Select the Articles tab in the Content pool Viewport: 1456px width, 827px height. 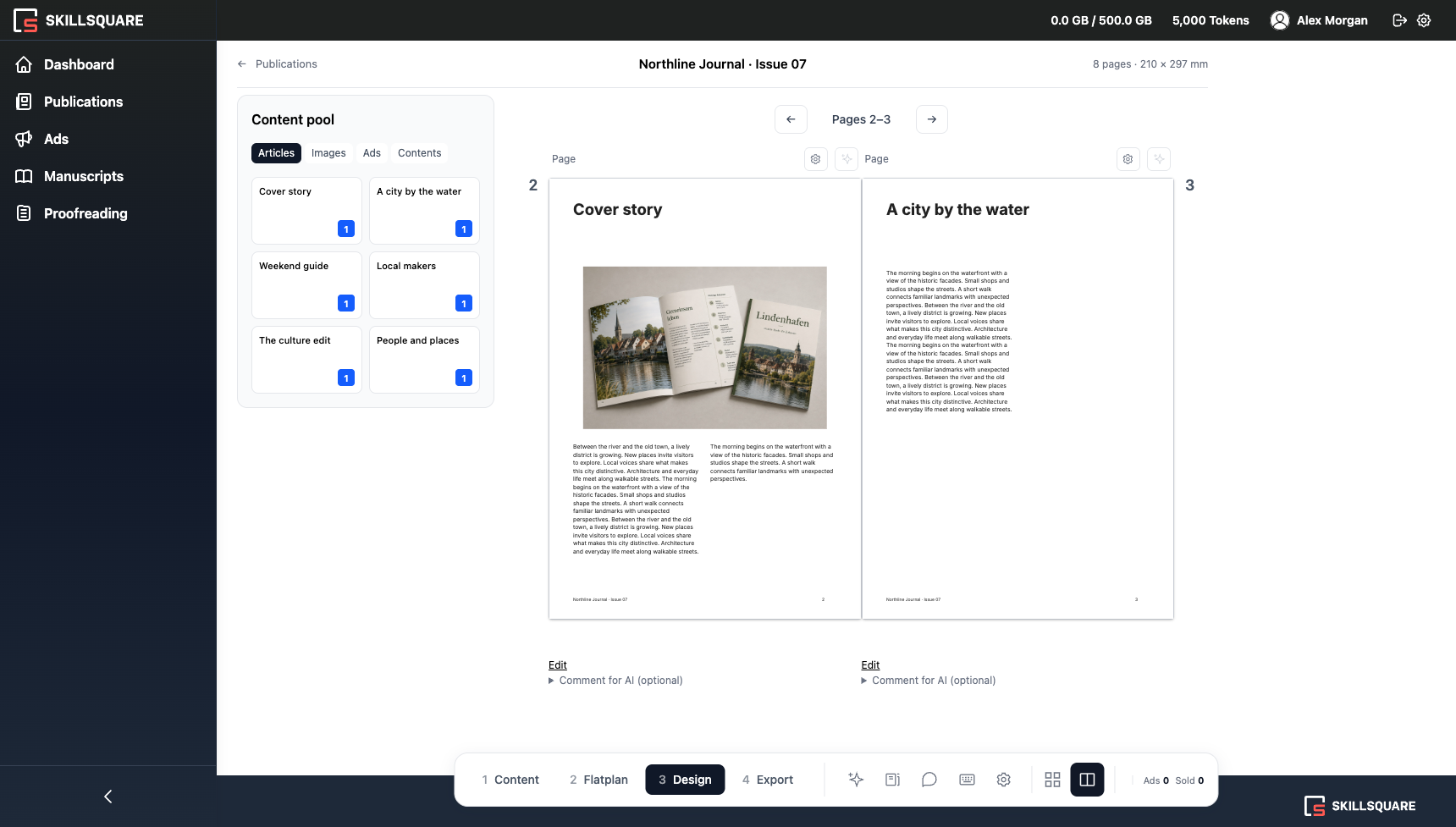click(276, 153)
